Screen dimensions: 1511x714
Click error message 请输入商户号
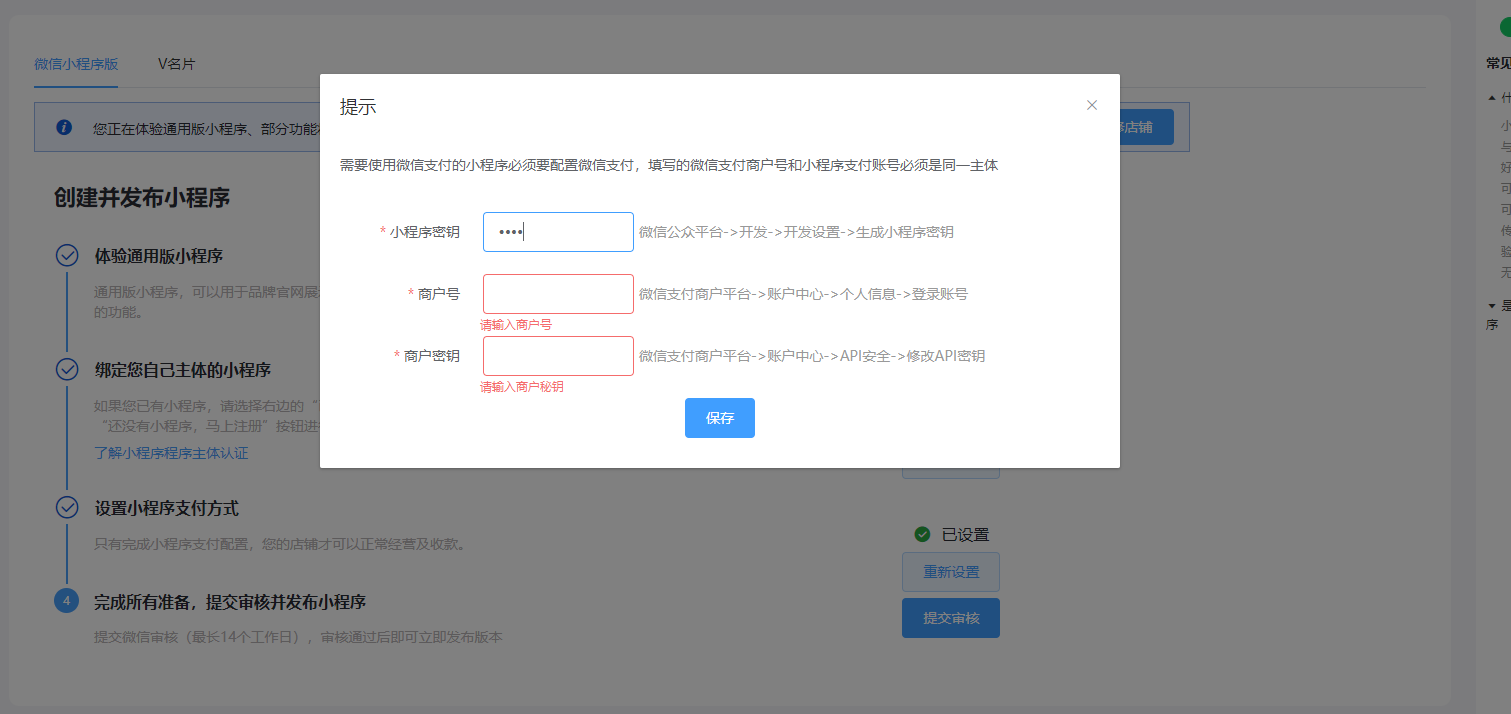516,325
